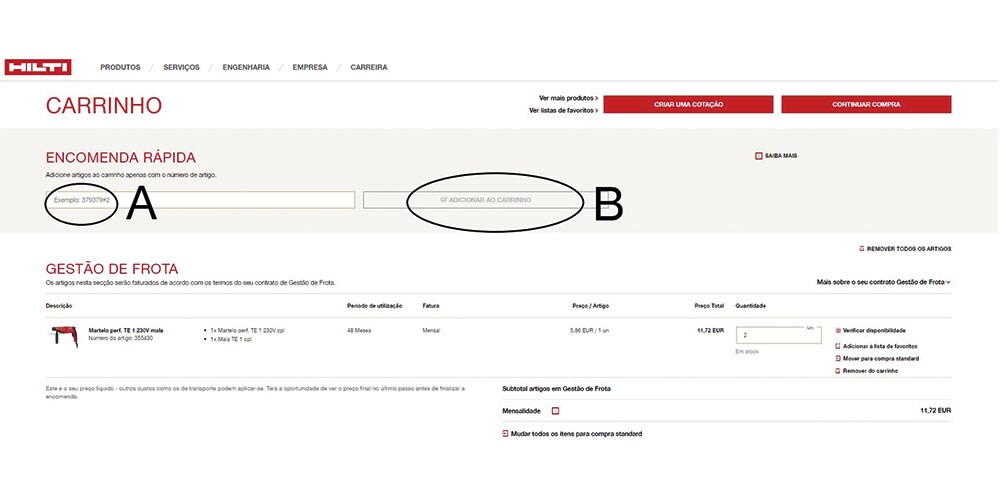
Task: Click the Verificar disponibilidade icon
Action: (x=838, y=331)
